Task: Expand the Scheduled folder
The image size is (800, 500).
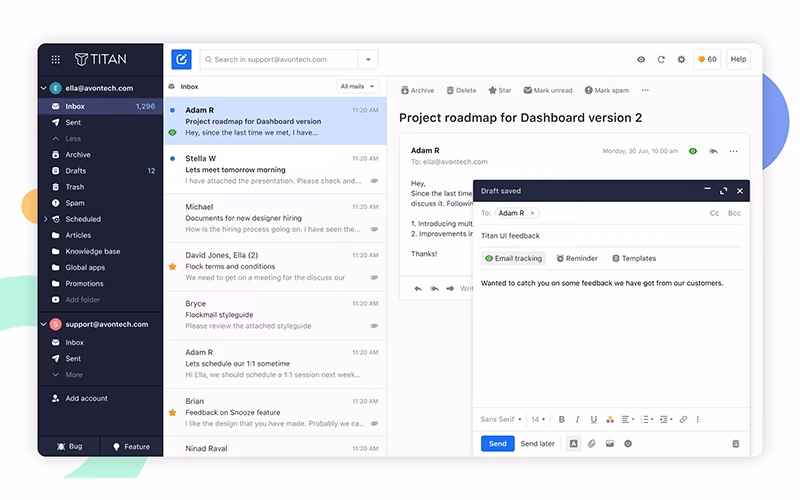Action: [45, 219]
